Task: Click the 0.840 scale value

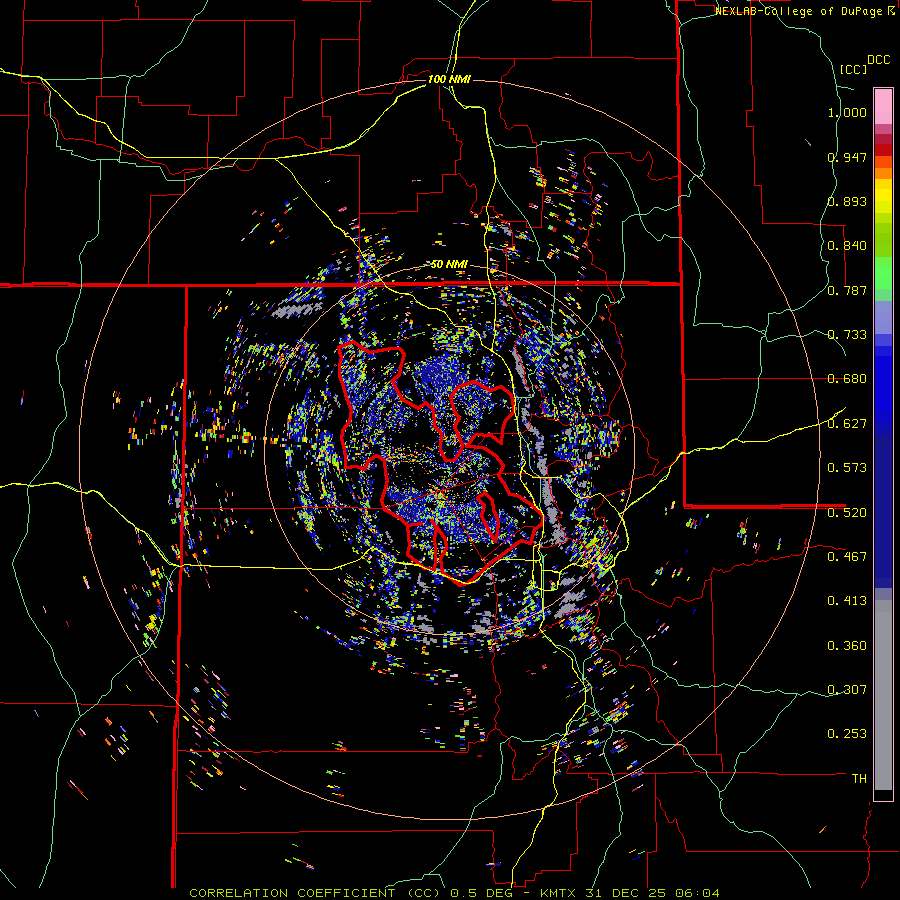Action: [847, 246]
